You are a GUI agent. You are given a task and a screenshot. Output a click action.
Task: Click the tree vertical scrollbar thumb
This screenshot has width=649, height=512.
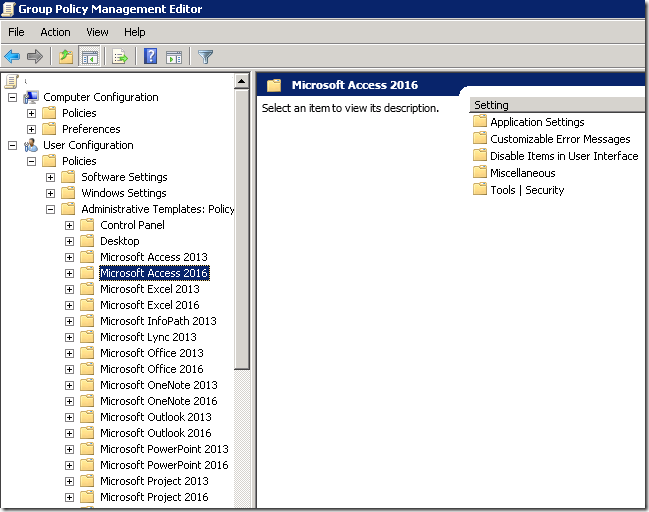(x=241, y=229)
